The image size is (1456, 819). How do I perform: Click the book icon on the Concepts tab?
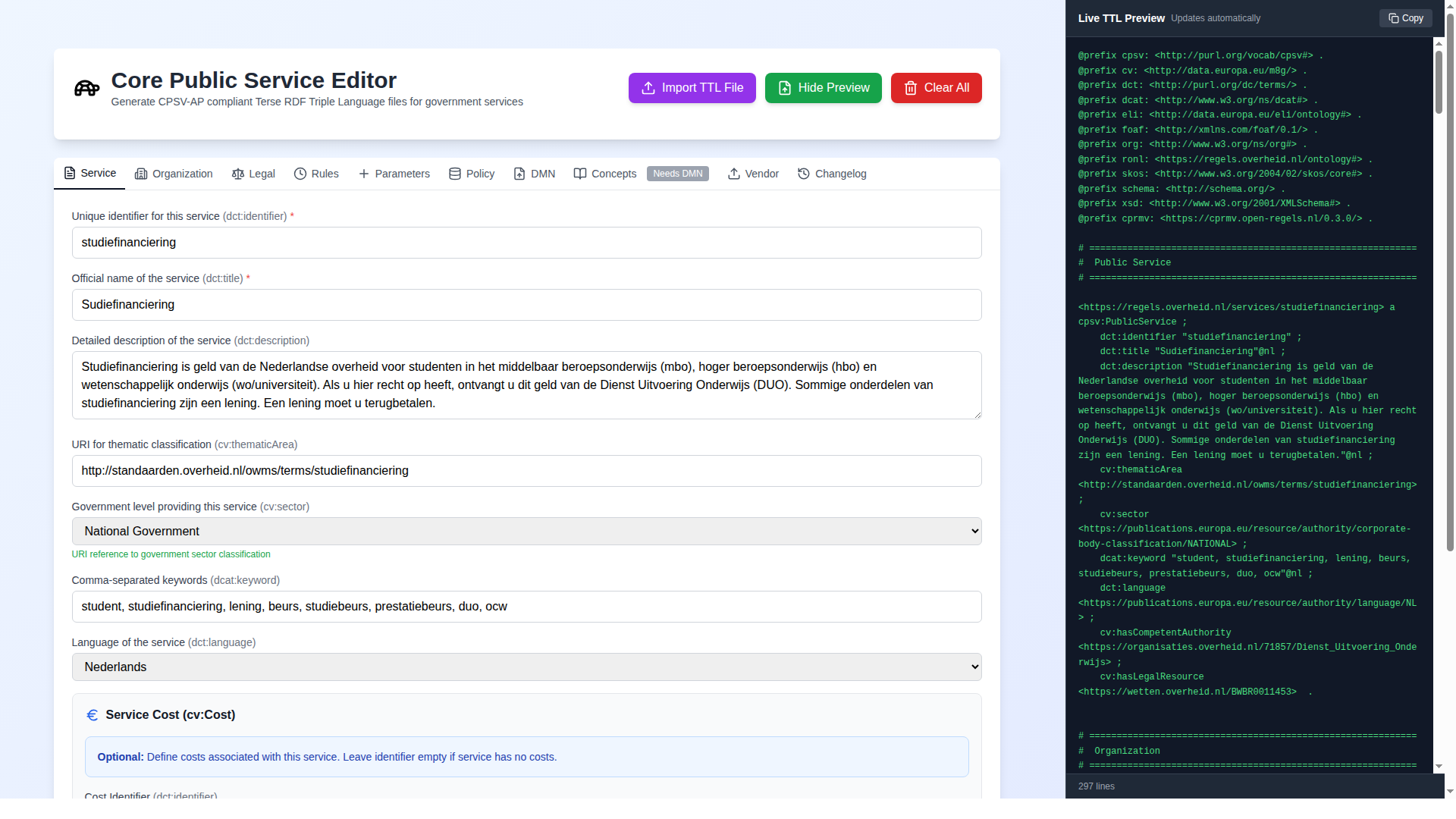click(x=580, y=174)
